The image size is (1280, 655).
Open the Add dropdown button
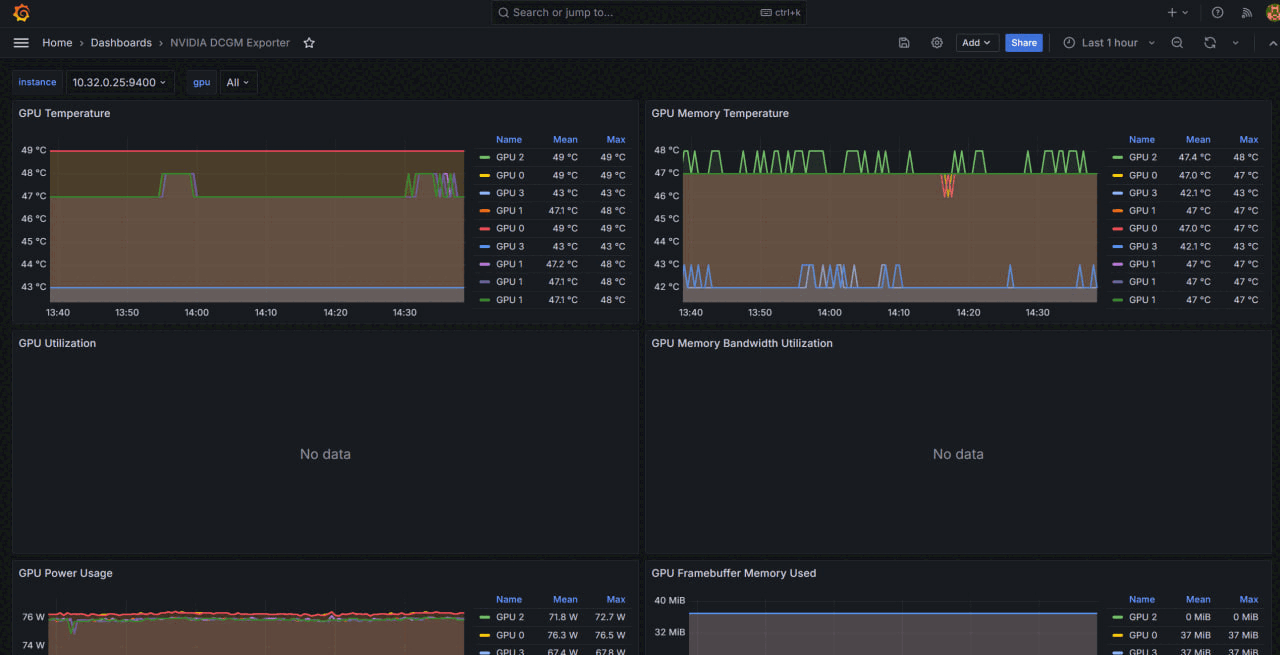(976, 43)
